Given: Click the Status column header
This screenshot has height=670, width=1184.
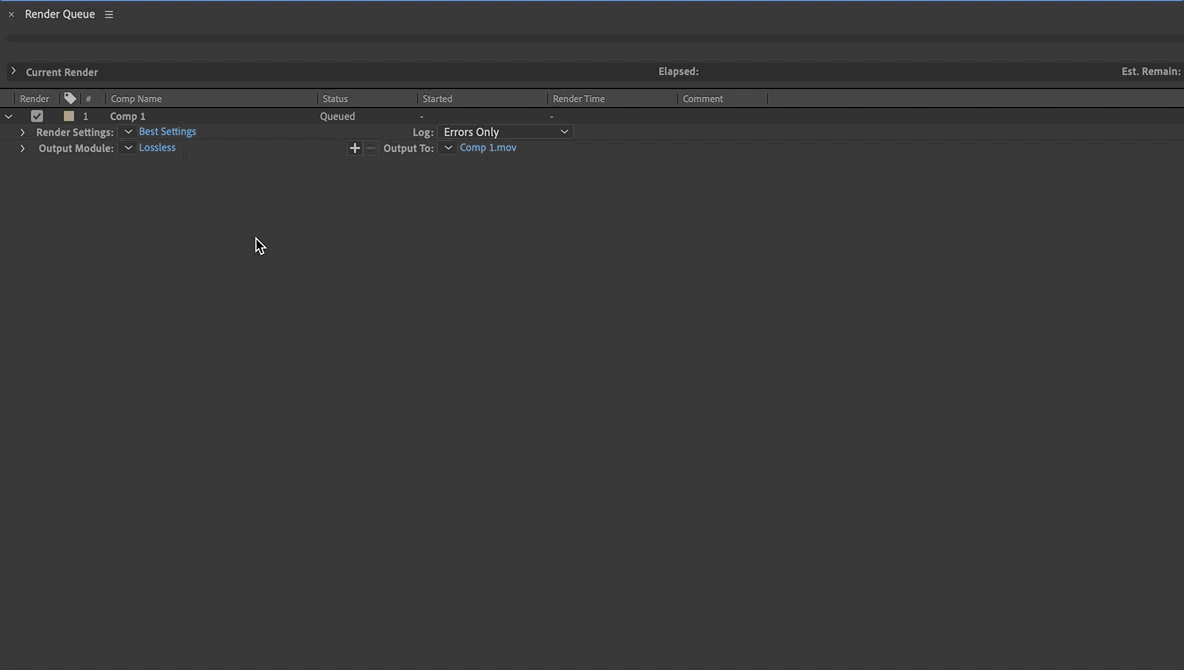Looking at the screenshot, I should tap(335, 99).
